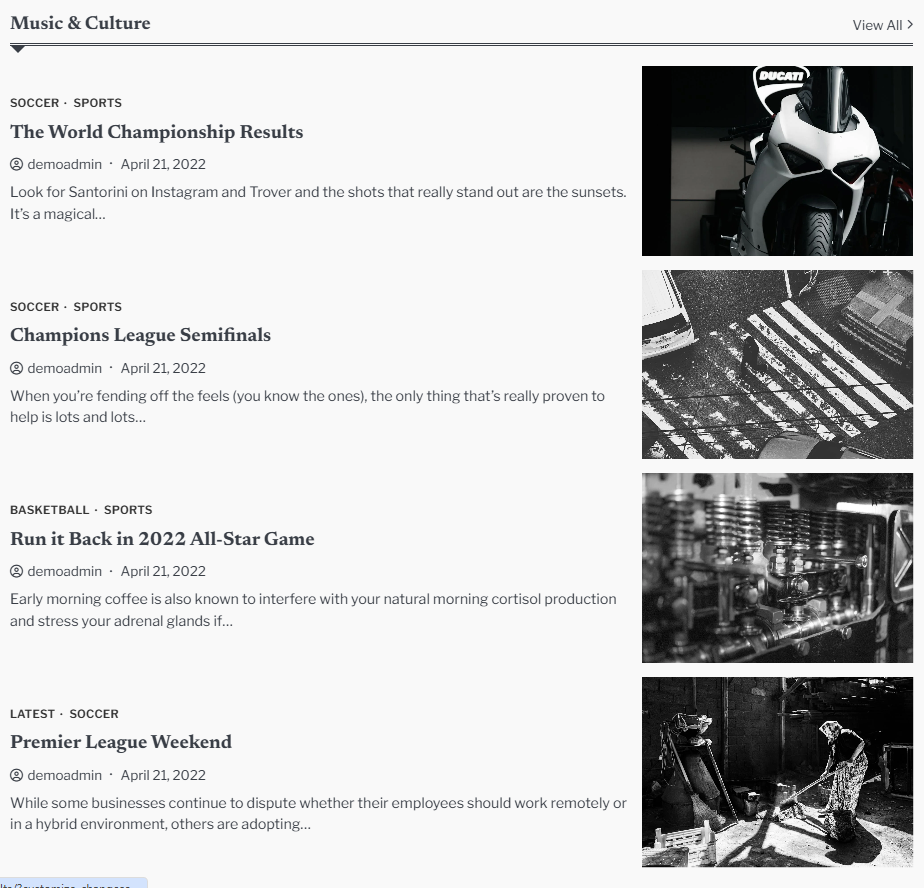The image size is (924, 888).
Task: Click the crosswalk street thumbnail
Action: point(777,364)
